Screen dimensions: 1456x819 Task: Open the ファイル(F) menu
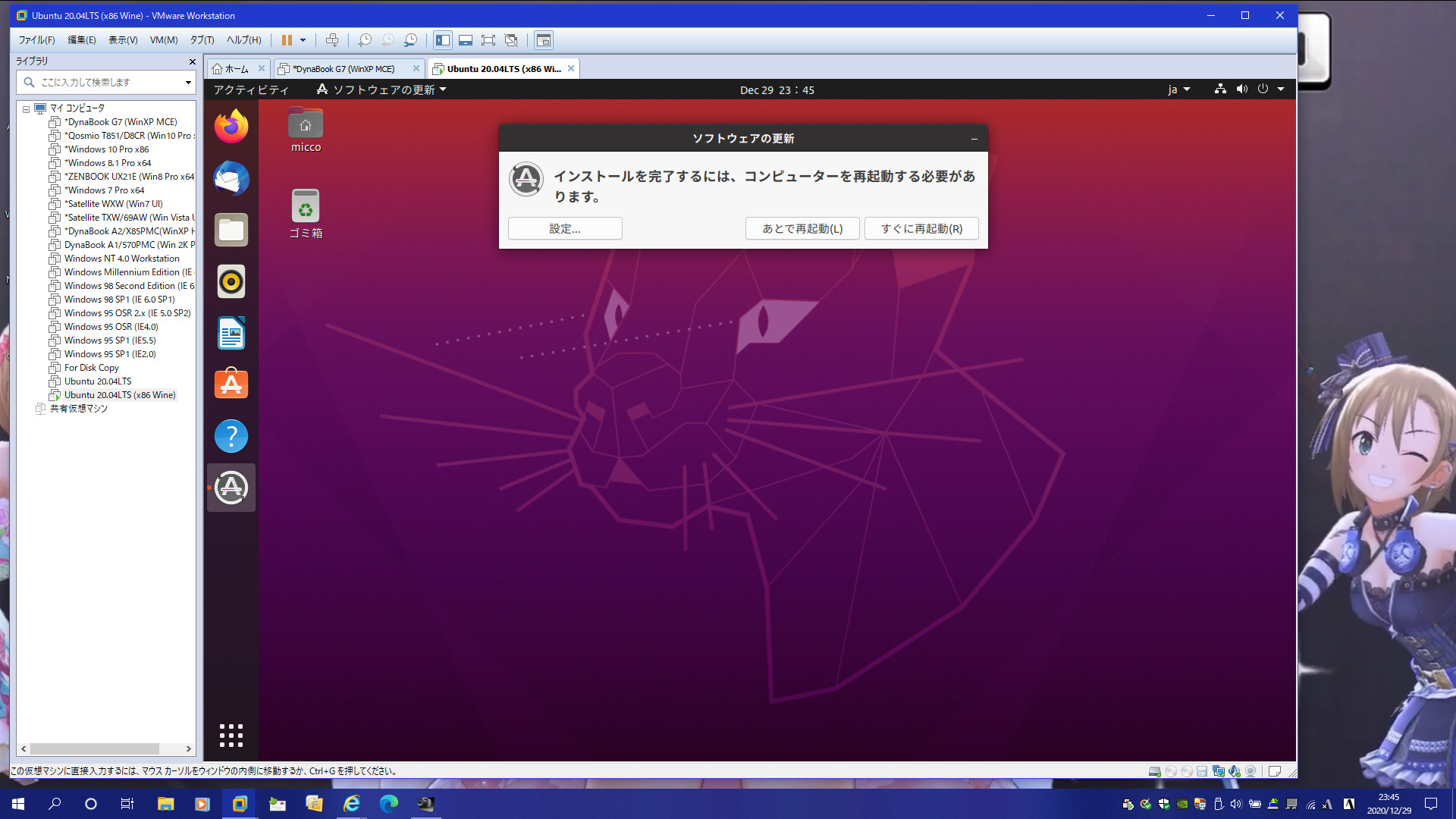pyautogui.click(x=36, y=40)
